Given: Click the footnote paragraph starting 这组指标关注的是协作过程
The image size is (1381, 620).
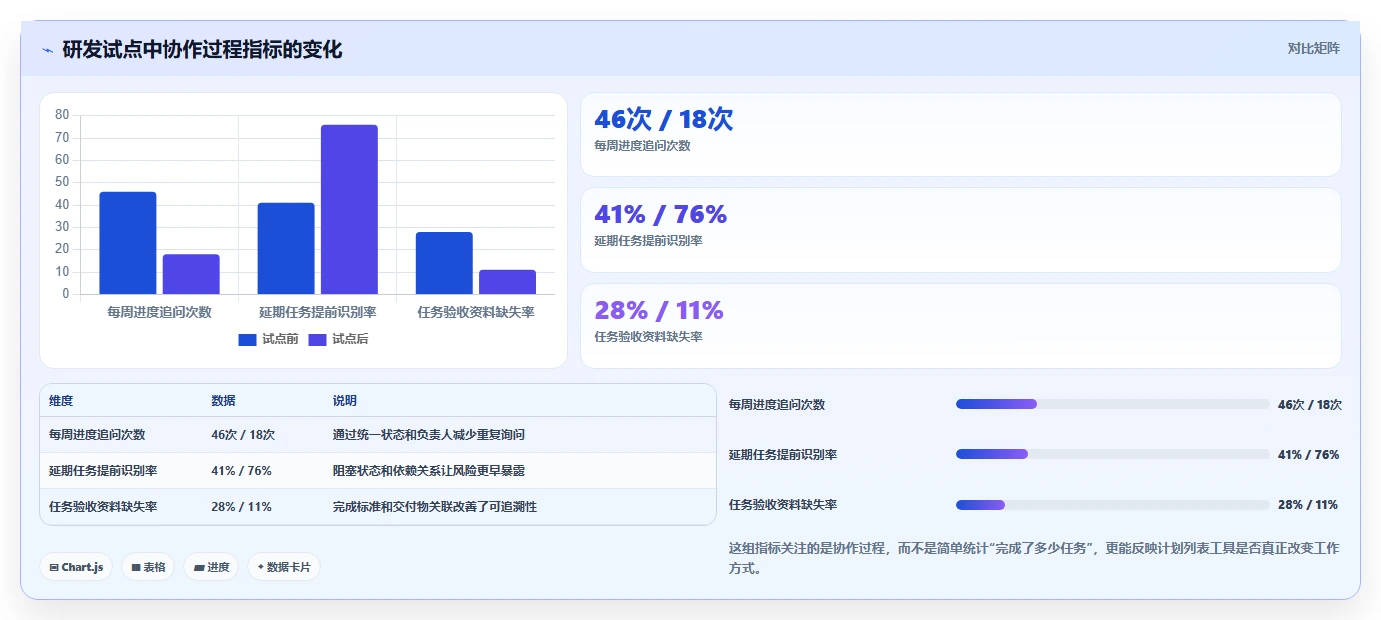Looking at the screenshot, I should [x=1034, y=558].
